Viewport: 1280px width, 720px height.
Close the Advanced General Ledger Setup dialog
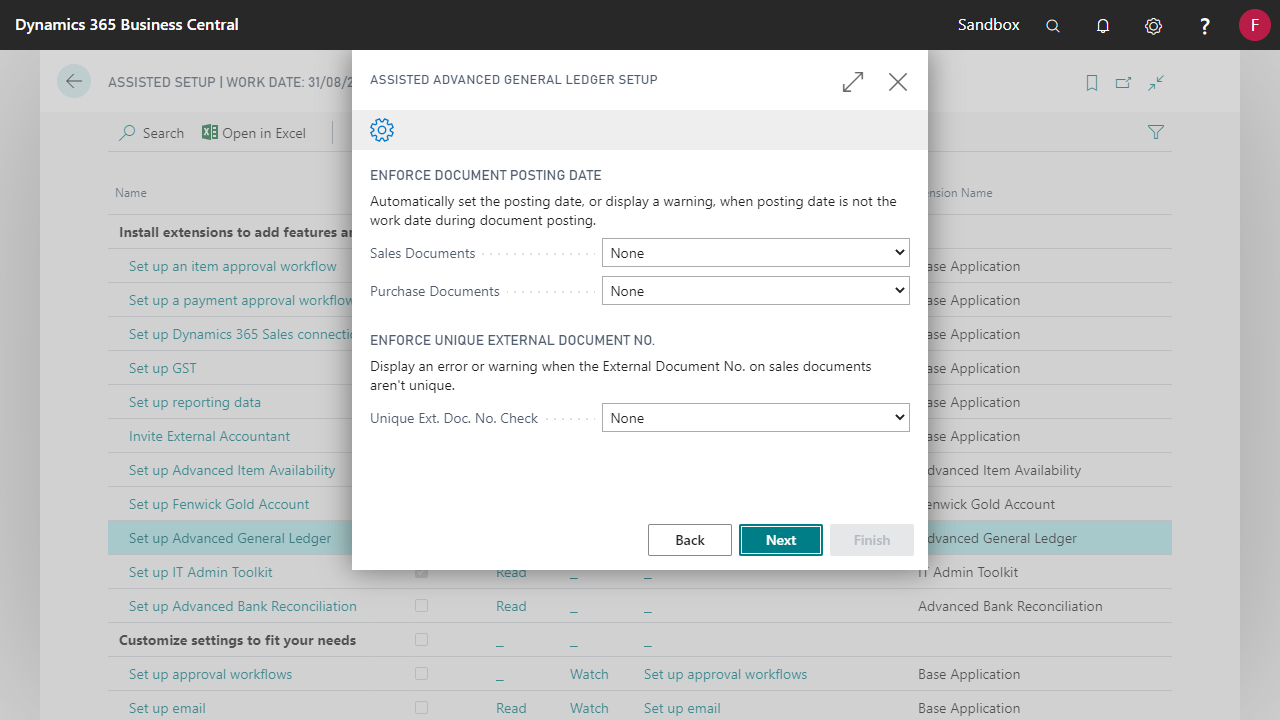pos(898,82)
